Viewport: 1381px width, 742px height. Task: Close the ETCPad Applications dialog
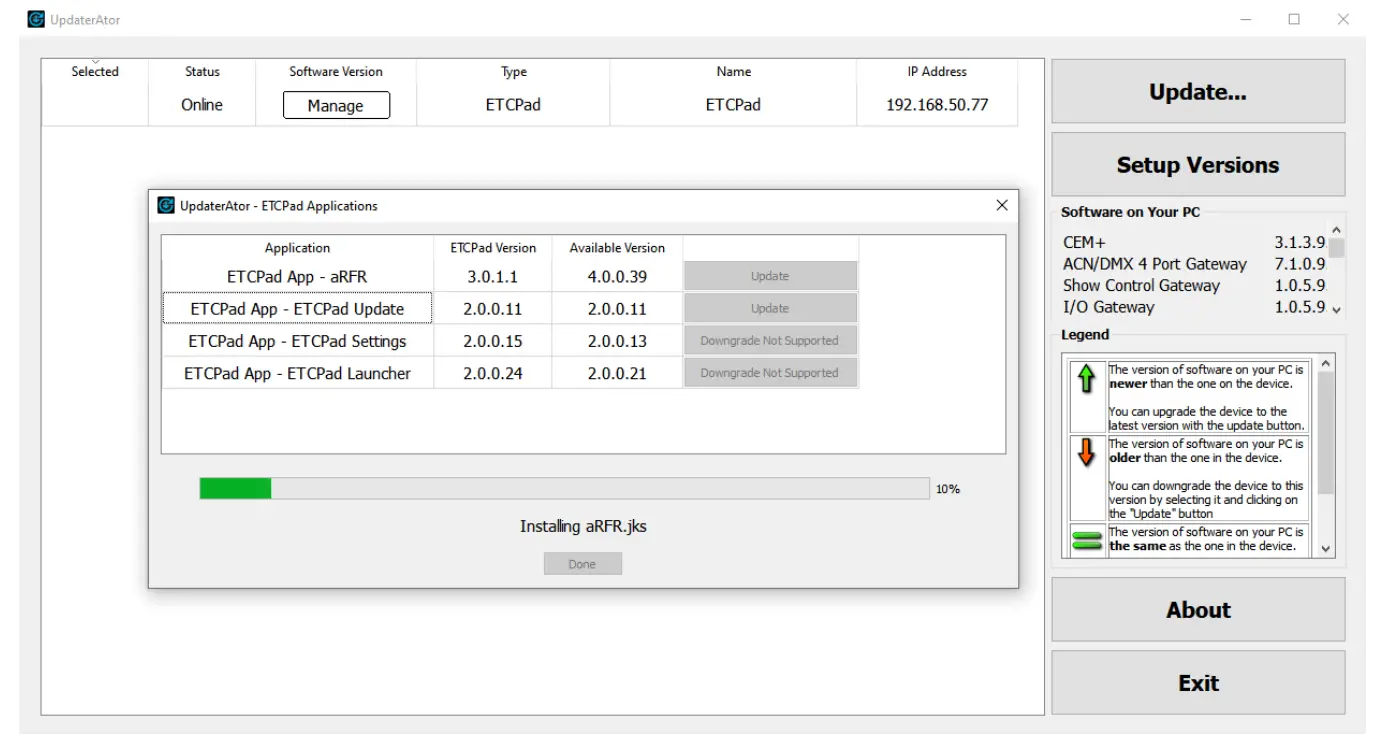coord(1002,205)
